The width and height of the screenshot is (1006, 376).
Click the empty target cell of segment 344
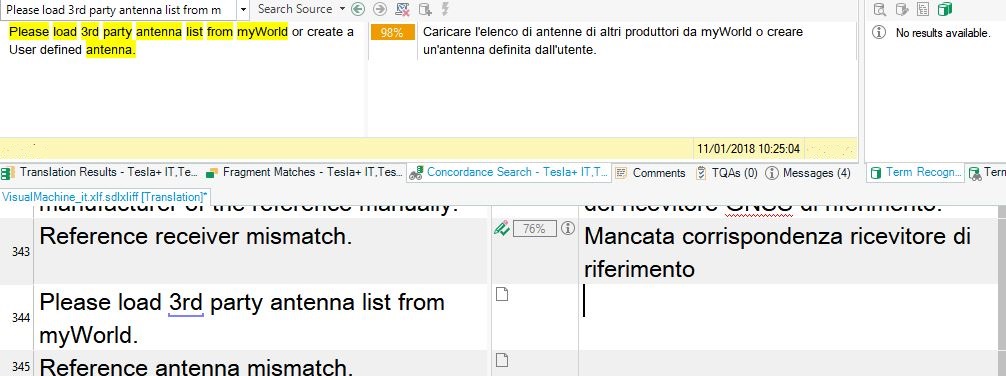pyautogui.click(x=789, y=317)
